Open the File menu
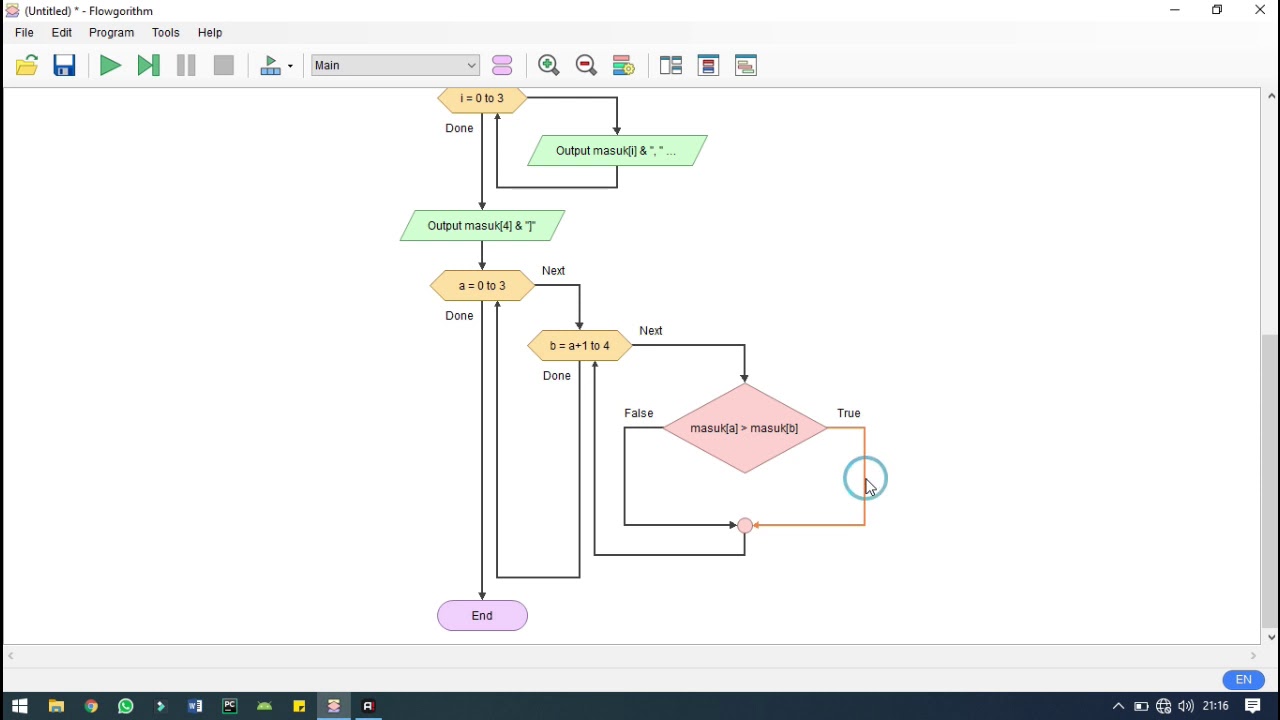 coord(25,33)
